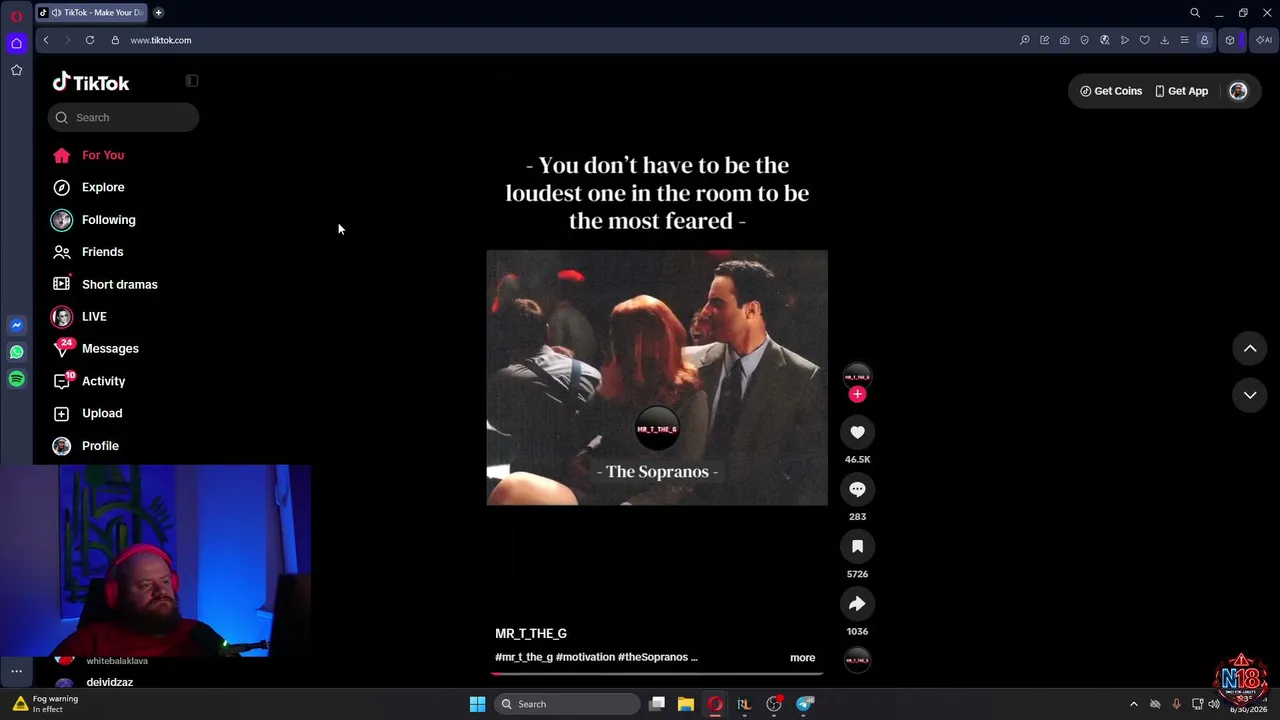Open Opera bookmark heart in address bar
The height and width of the screenshot is (720, 1280).
tap(1144, 40)
